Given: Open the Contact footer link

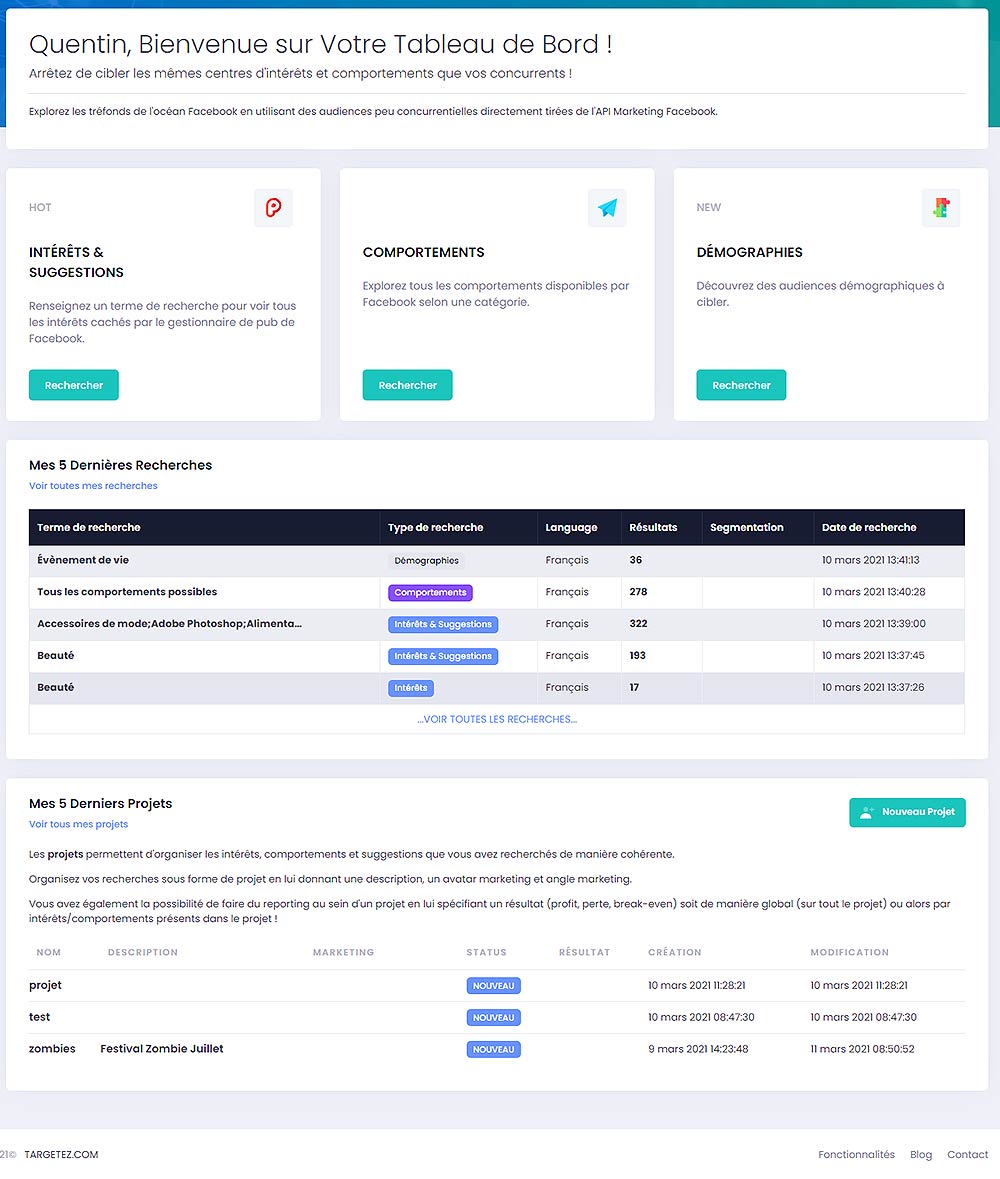Looking at the screenshot, I should [x=968, y=1154].
